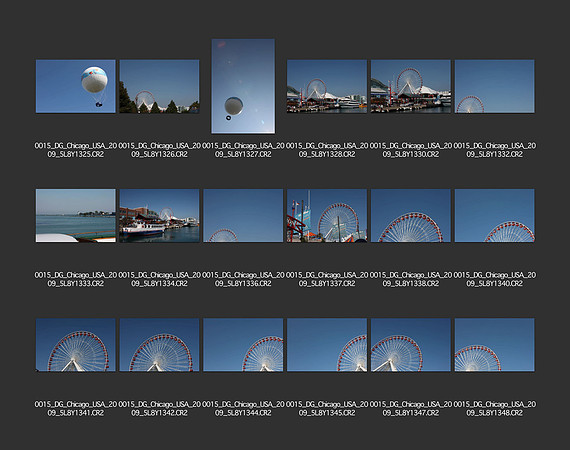Select thumbnail for SL8Y1336.CR2
Viewport: 570px width, 450px height.
tap(243, 215)
